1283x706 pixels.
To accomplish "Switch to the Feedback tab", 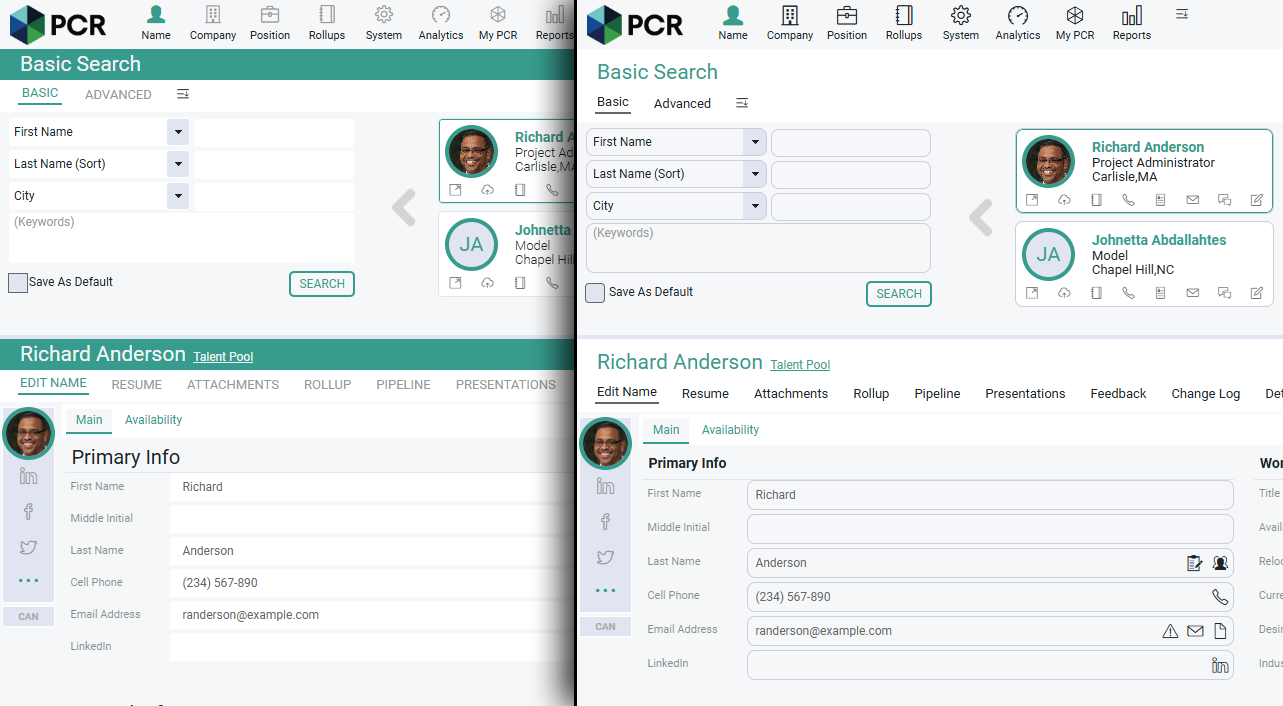I will tap(1118, 394).
